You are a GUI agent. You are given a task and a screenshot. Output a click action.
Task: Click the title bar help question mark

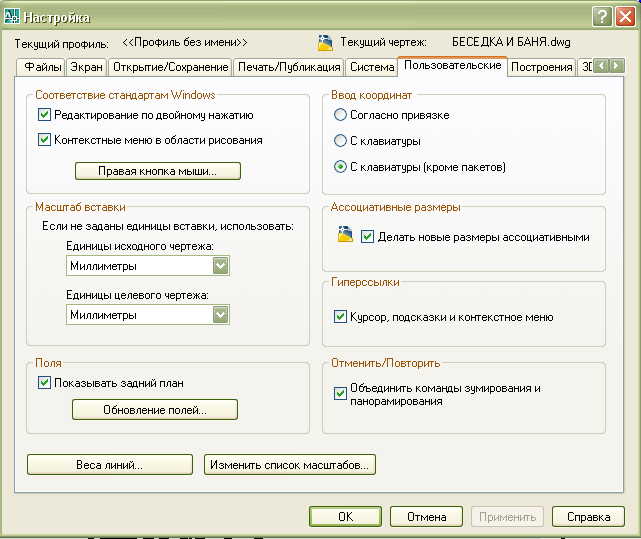(601, 16)
